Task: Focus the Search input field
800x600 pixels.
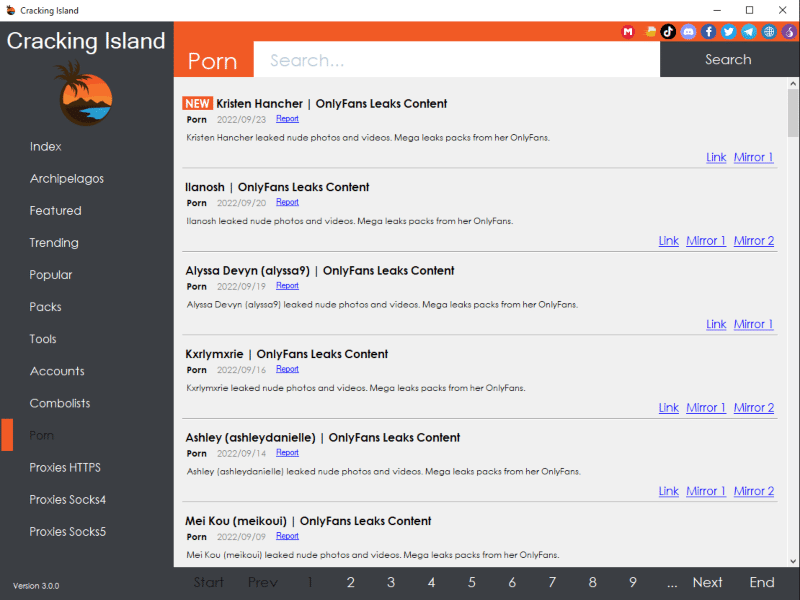Action: (457, 59)
